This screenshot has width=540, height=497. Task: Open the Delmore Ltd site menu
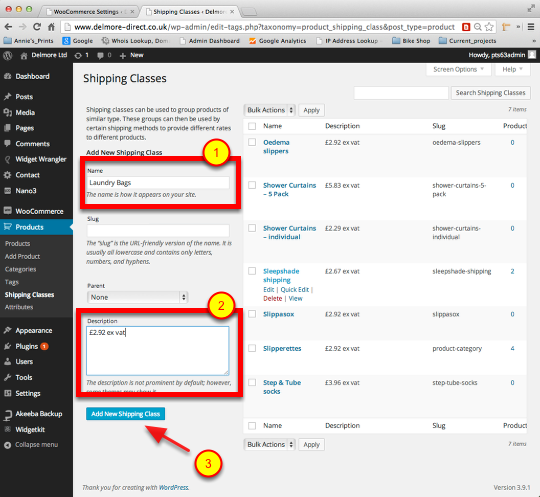[44, 55]
